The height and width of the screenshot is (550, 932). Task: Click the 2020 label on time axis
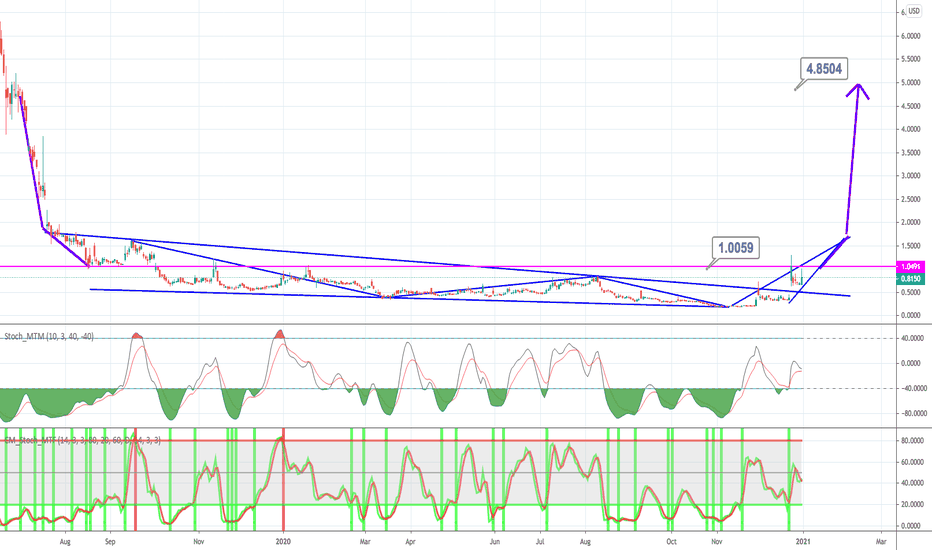click(x=284, y=542)
